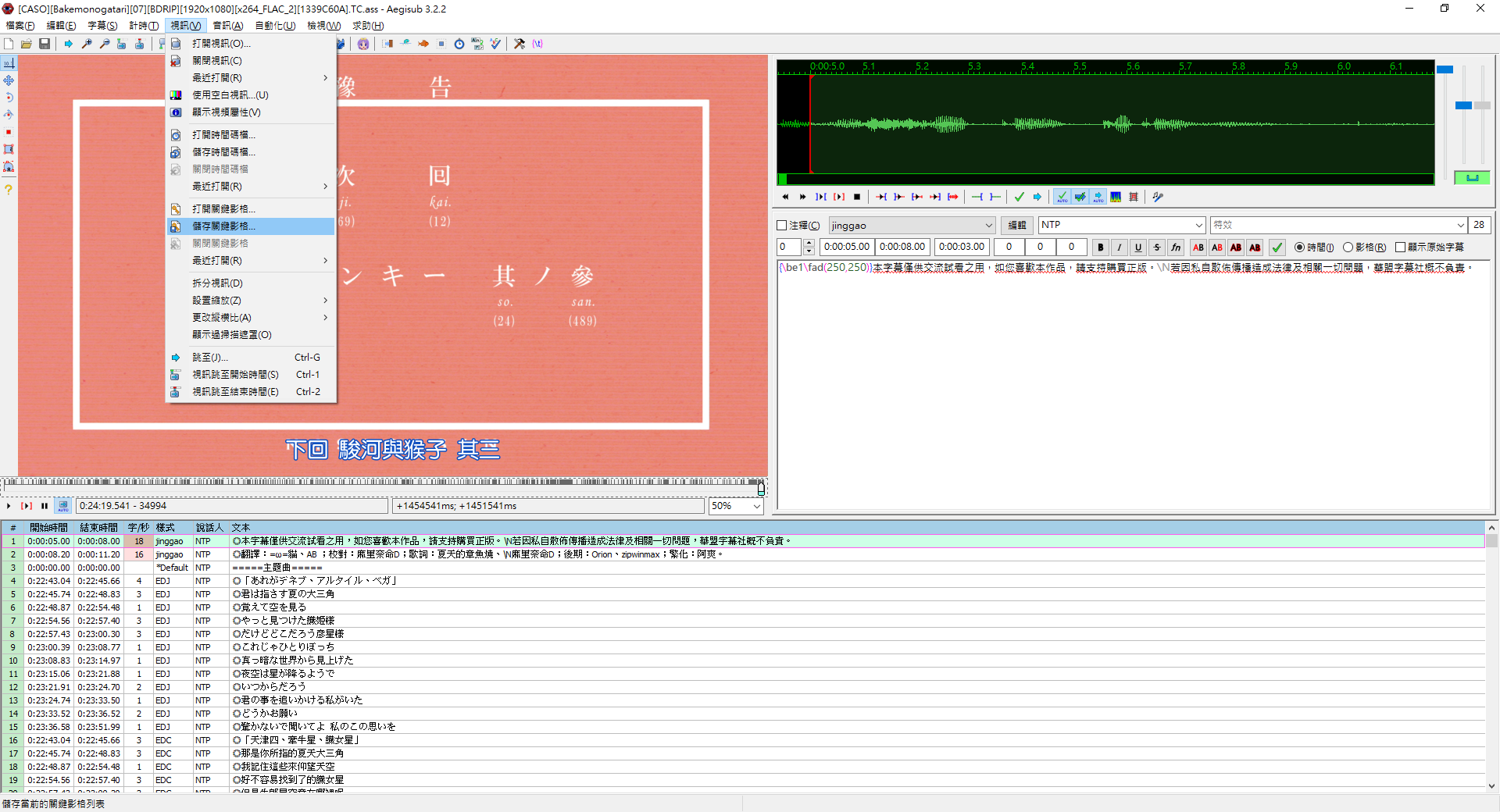Click 跳至(J)... in the menu

[x=251, y=358]
